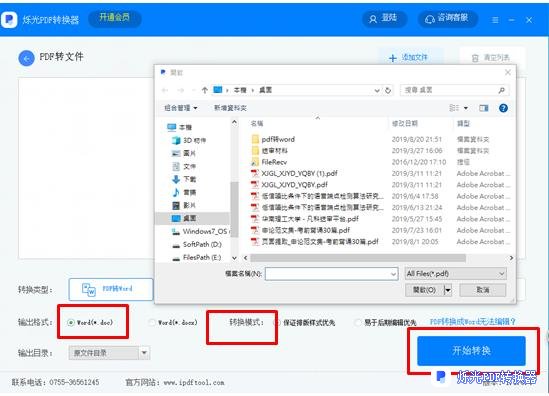Select the downloads folder with blue arrow icon
This screenshot has width=549, height=396.
coord(184,179)
